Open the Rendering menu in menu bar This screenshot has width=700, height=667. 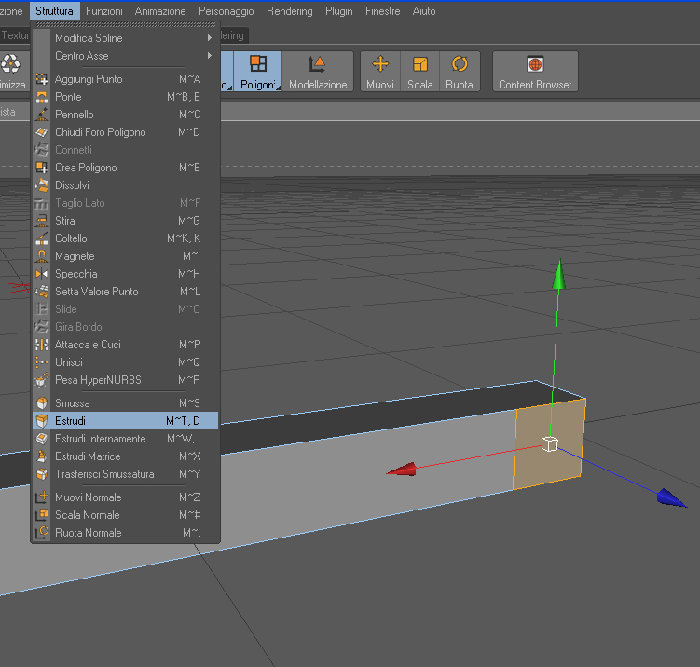pyautogui.click(x=290, y=11)
